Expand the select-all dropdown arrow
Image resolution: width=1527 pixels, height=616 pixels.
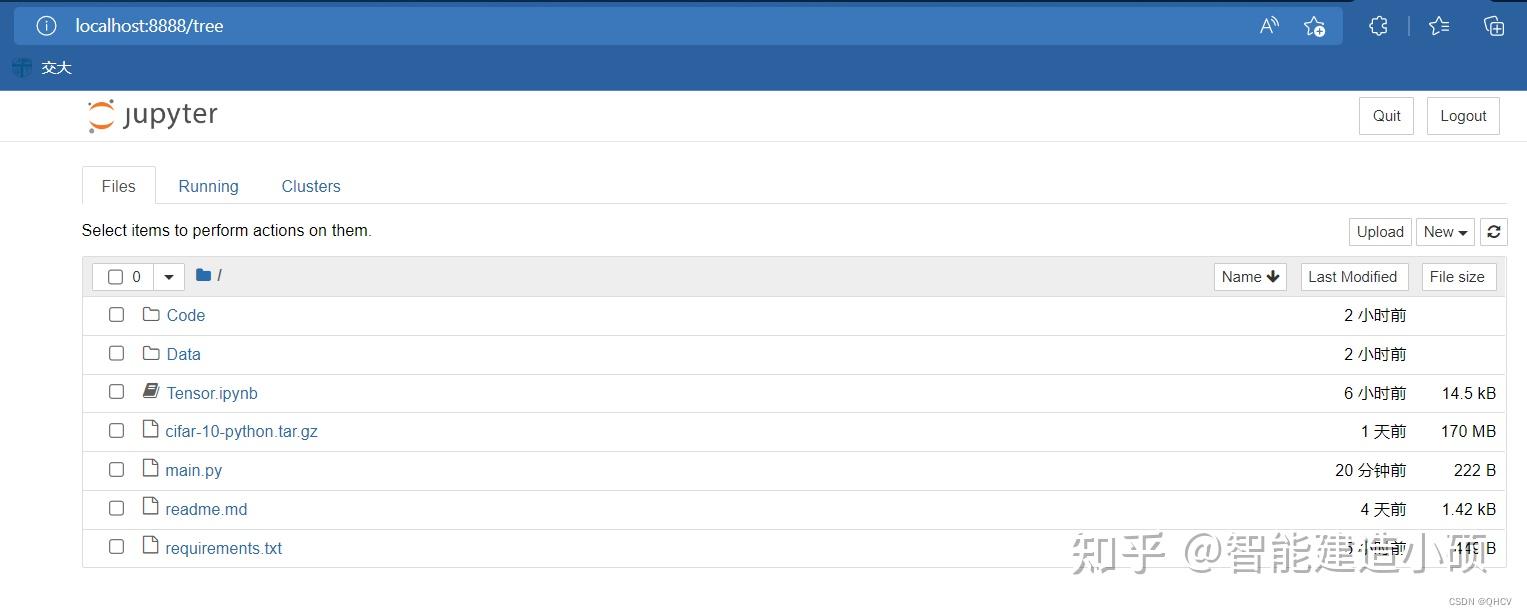169,277
